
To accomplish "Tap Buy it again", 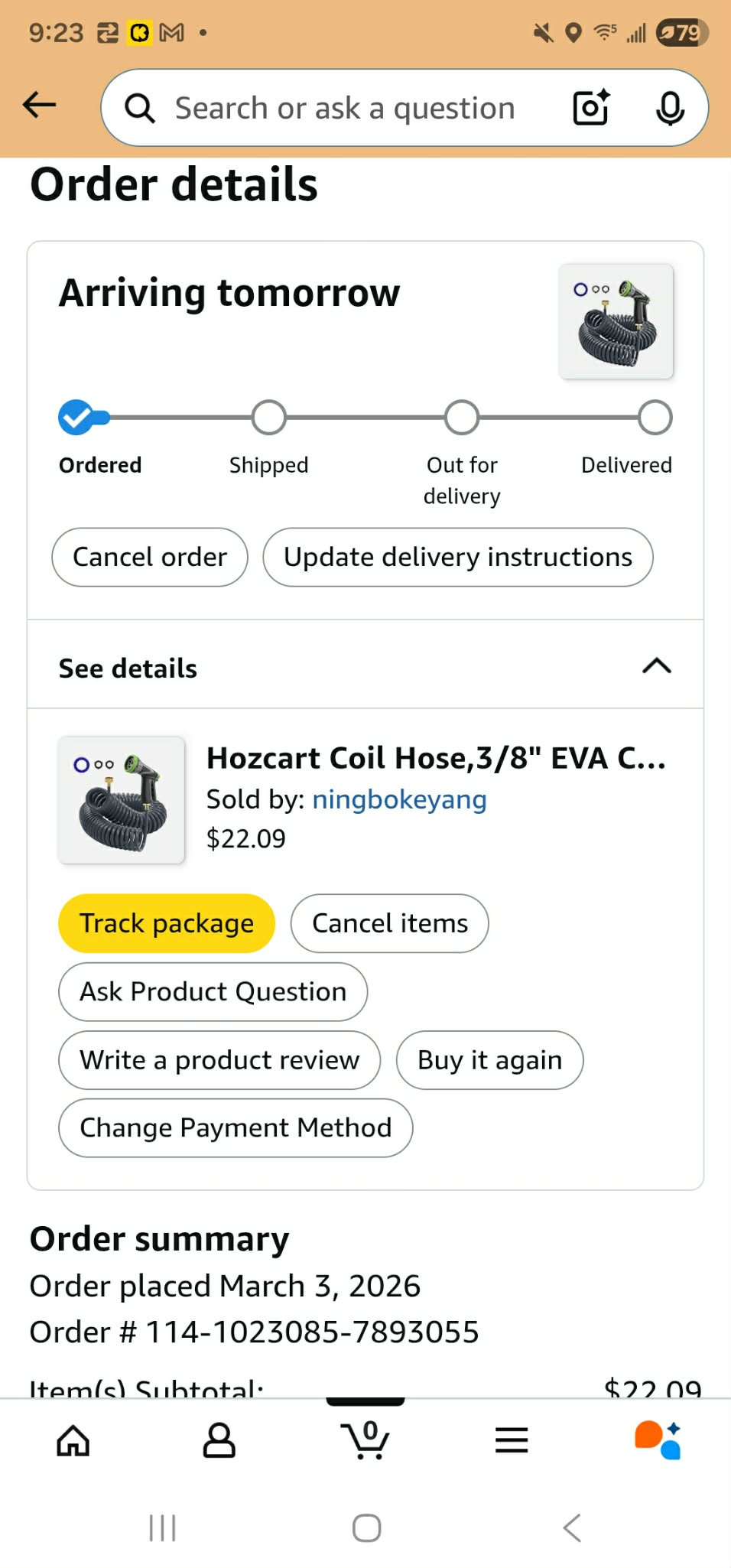I will pyautogui.click(x=490, y=1060).
